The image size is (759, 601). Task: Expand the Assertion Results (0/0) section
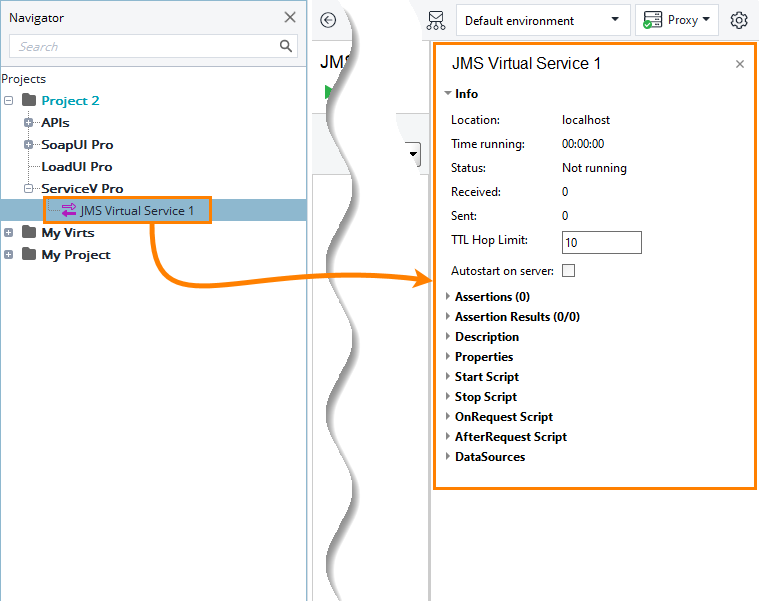tap(448, 316)
